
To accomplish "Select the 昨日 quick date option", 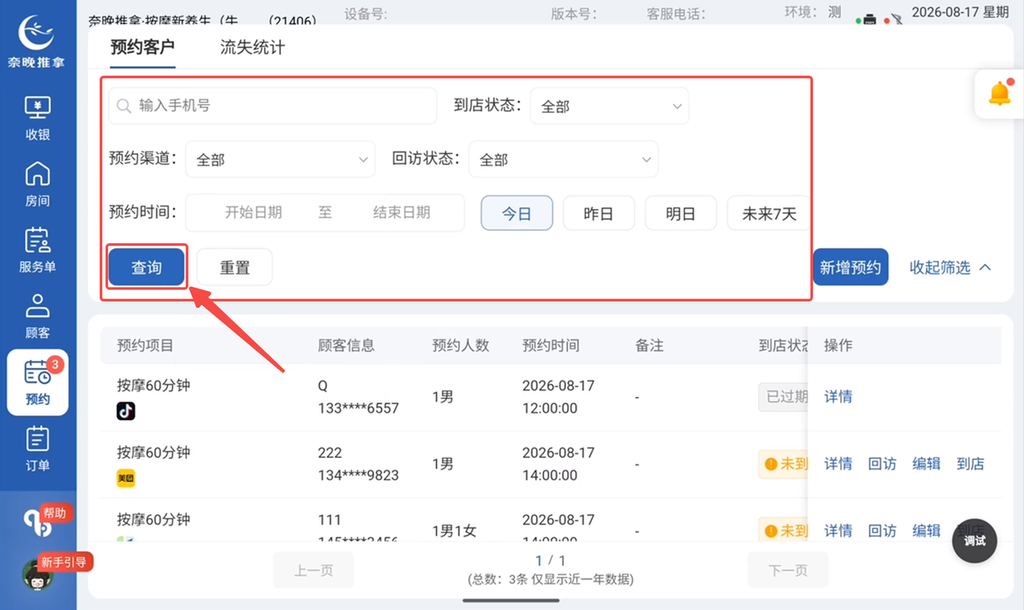I will [x=598, y=214].
